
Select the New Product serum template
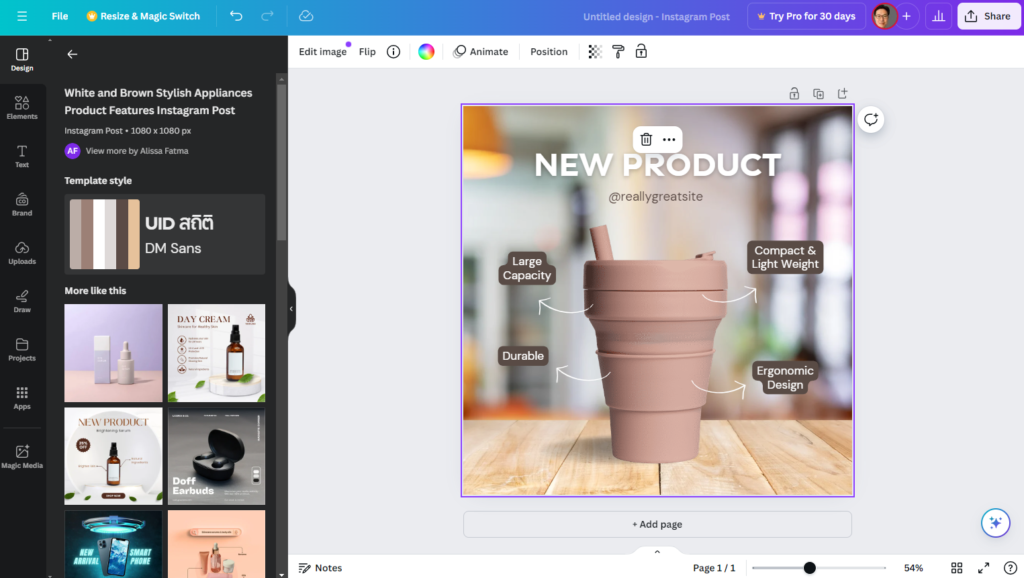(x=113, y=456)
